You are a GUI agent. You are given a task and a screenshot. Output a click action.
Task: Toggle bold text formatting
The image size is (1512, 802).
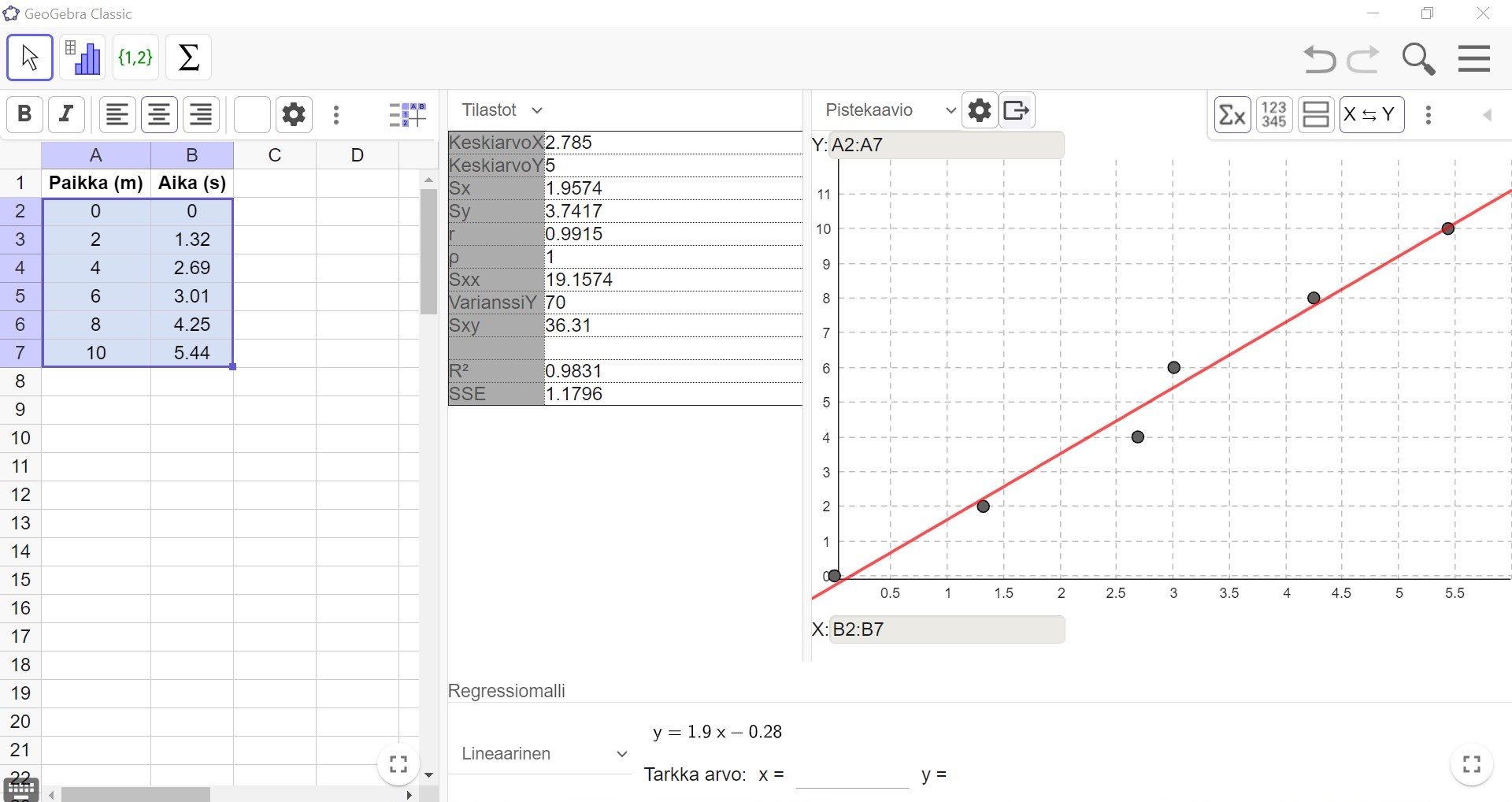pos(24,115)
